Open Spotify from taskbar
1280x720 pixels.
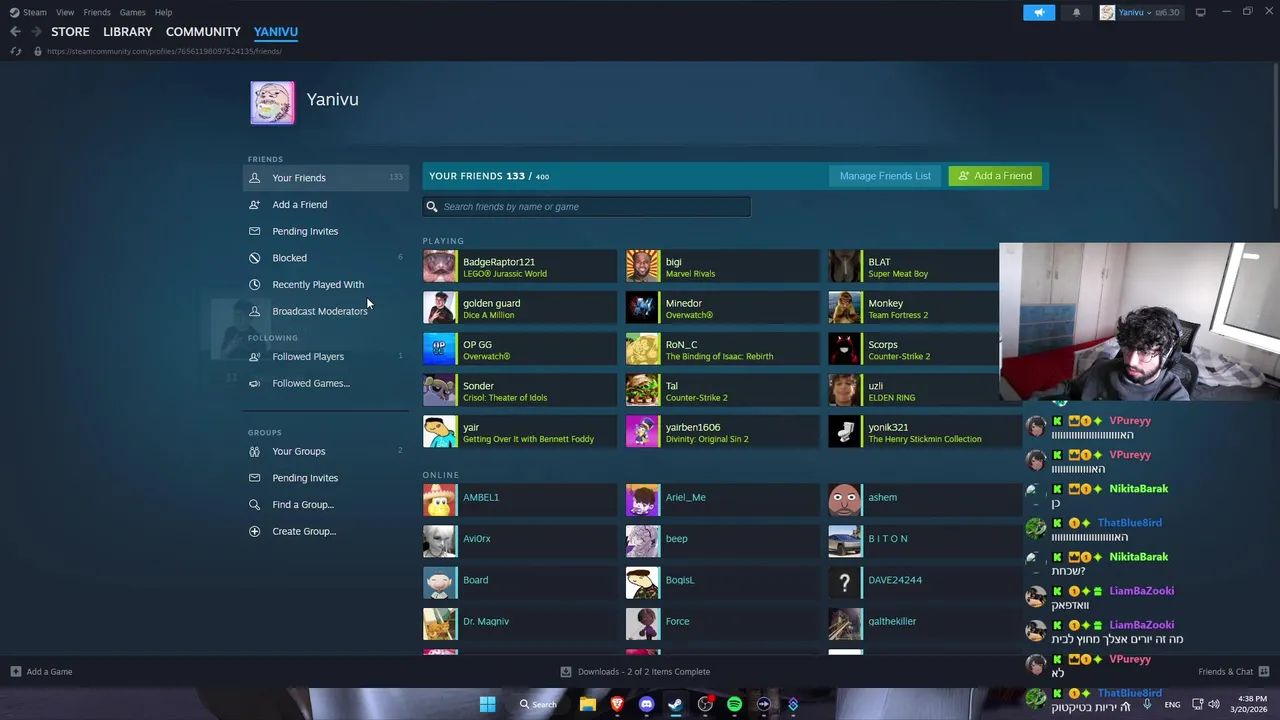(734, 704)
